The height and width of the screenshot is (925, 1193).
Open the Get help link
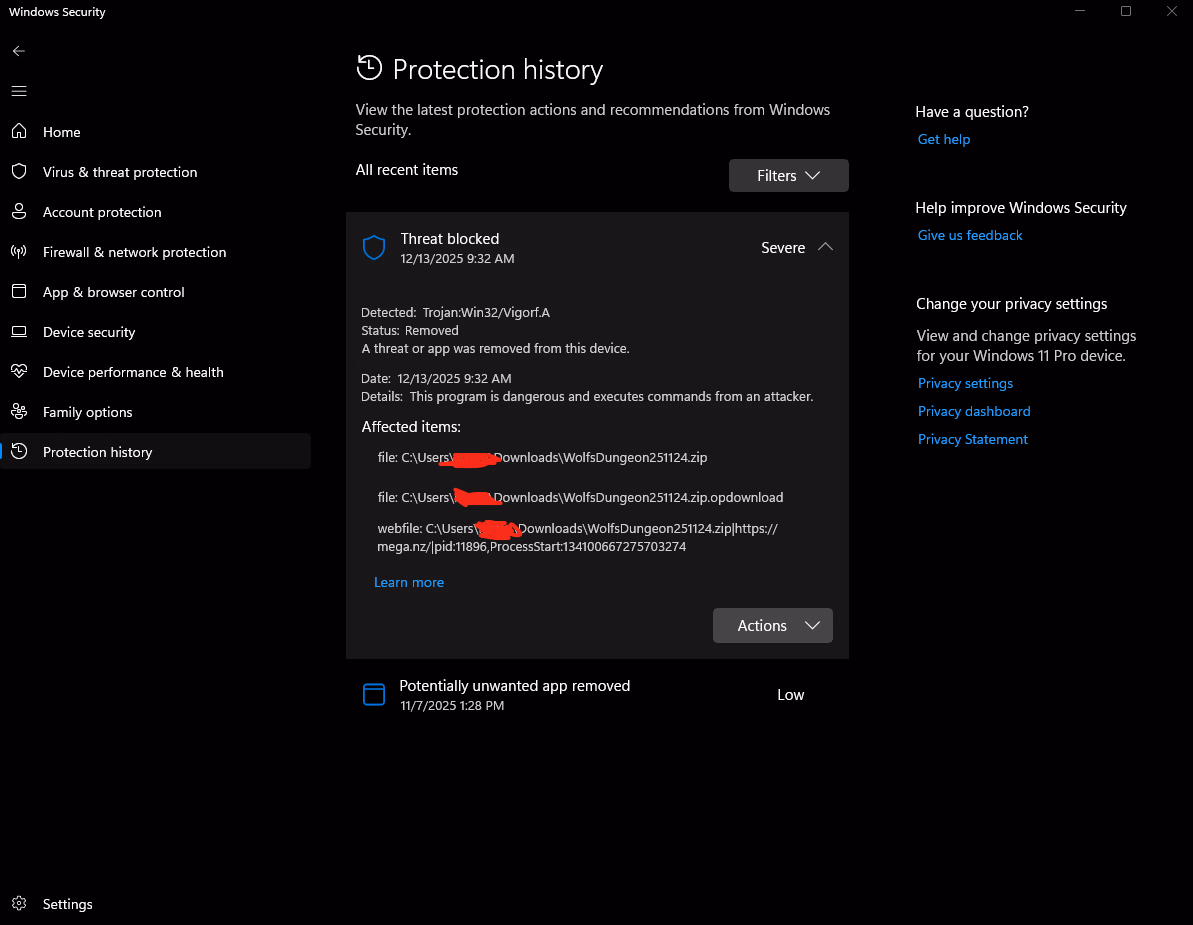point(944,140)
